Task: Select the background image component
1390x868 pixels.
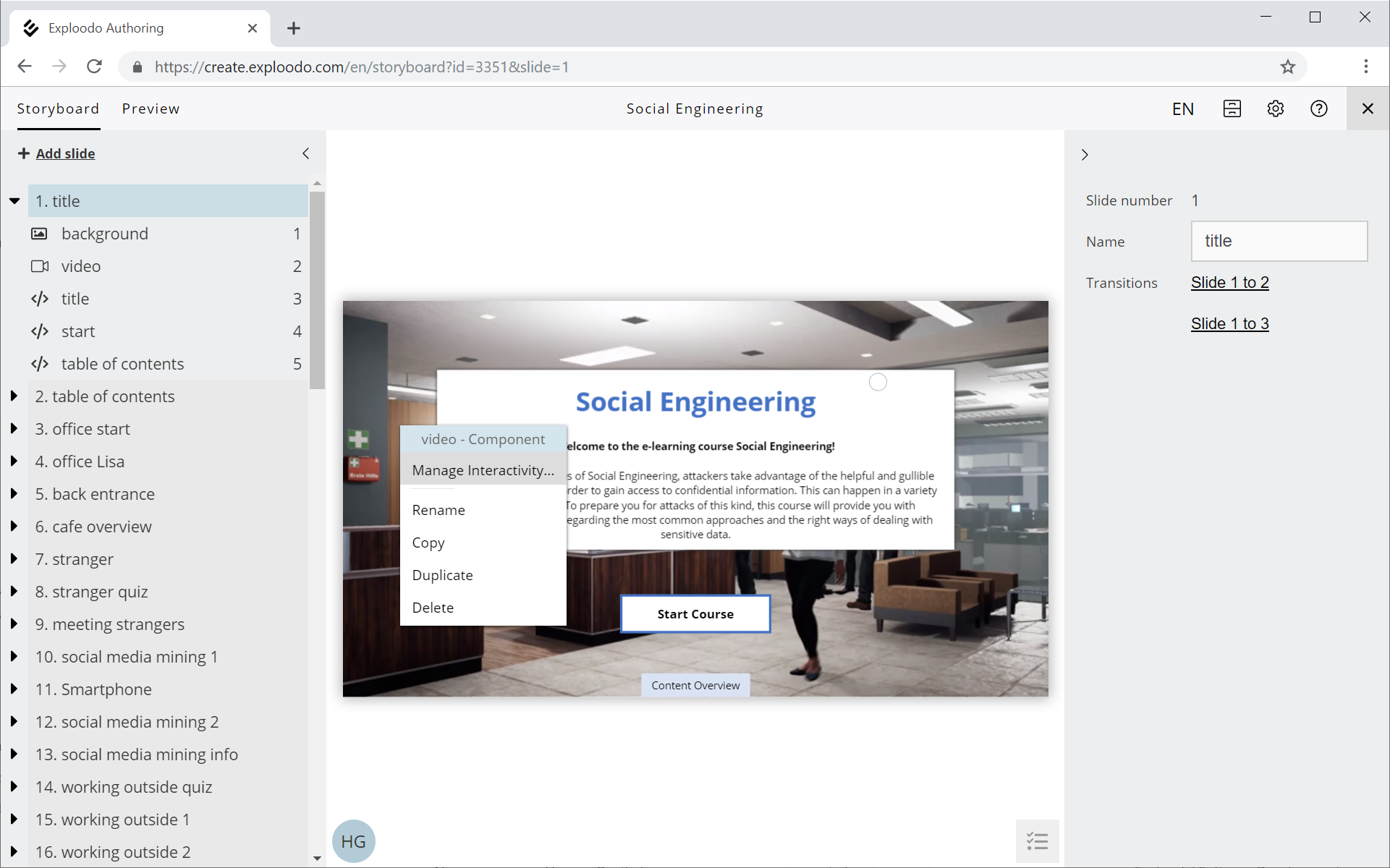Action: (x=105, y=234)
